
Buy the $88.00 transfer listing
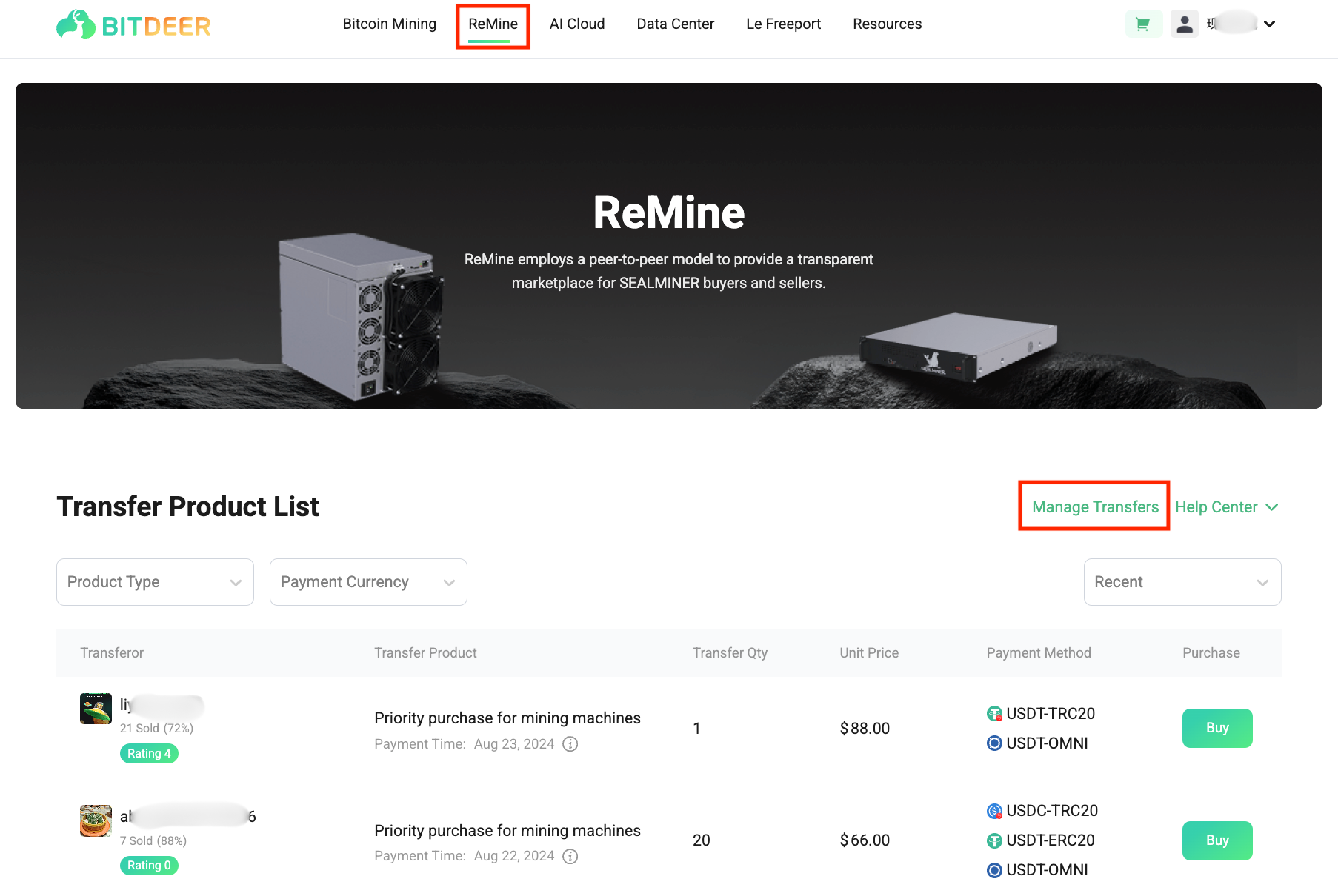coord(1217,728)
